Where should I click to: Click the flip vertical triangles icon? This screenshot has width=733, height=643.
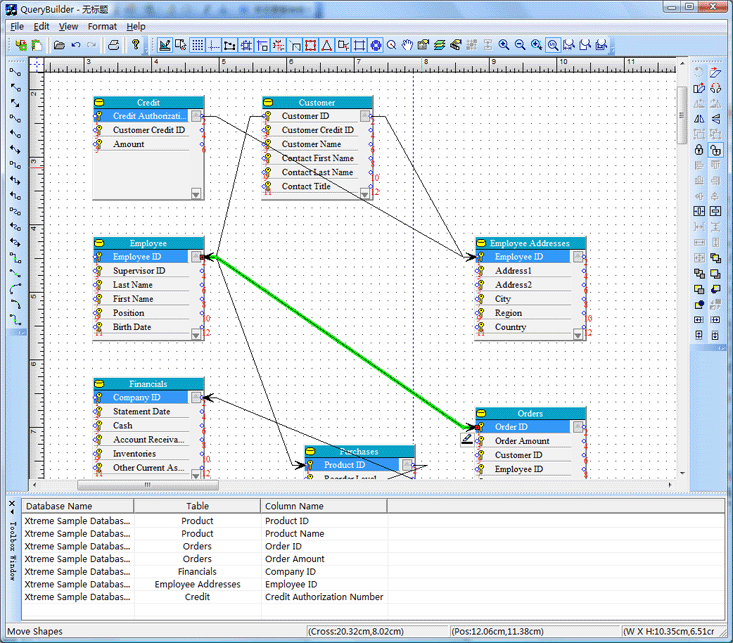pyautogui.click(x=715, y=119)
